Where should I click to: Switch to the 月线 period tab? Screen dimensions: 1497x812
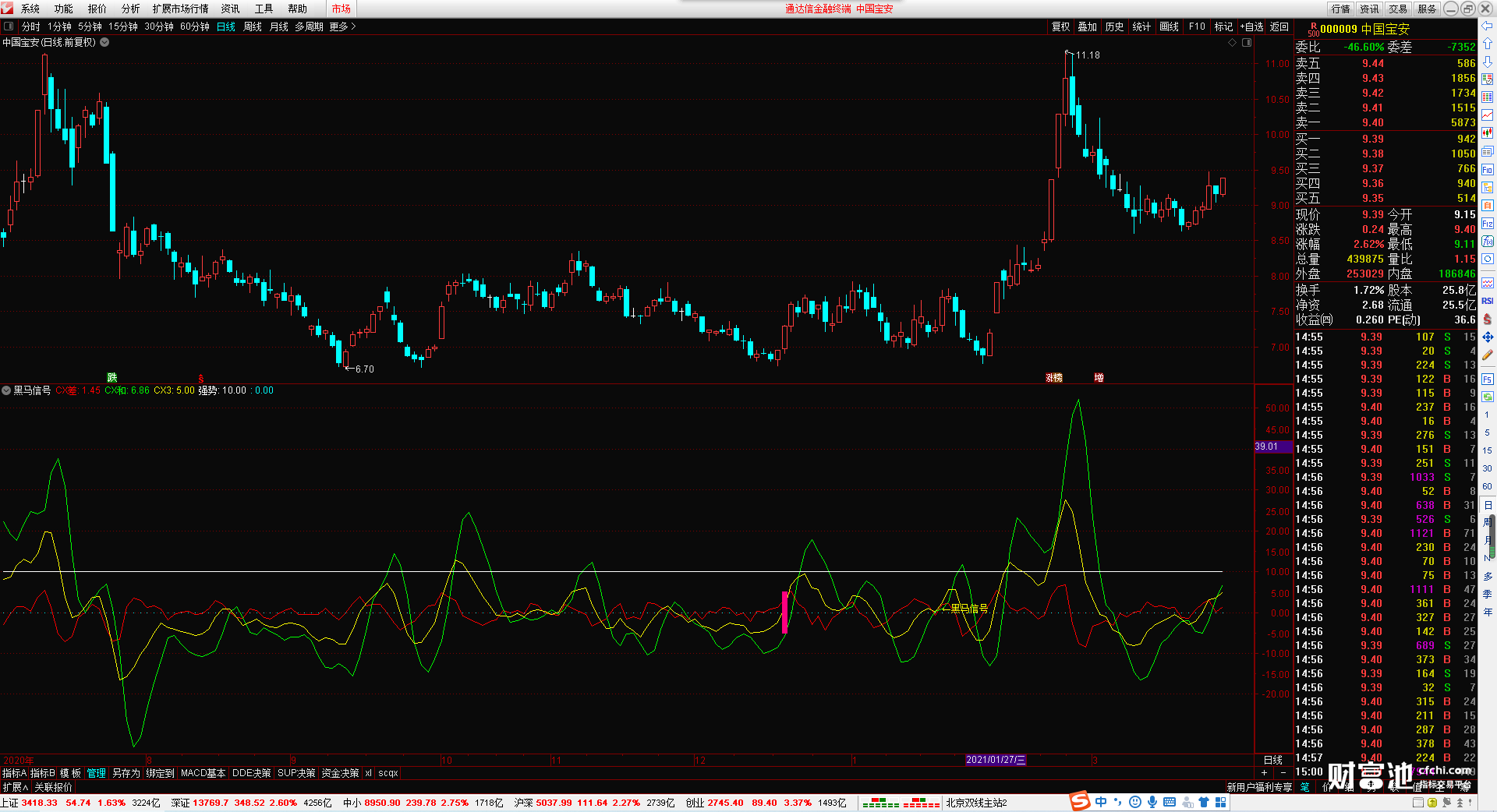point(279,26)
